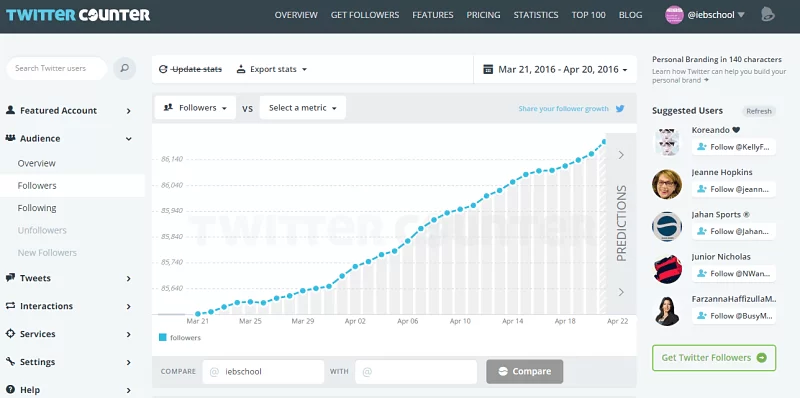Click the Services crosshair icon
800x398 pixels.
click(10, 334)
